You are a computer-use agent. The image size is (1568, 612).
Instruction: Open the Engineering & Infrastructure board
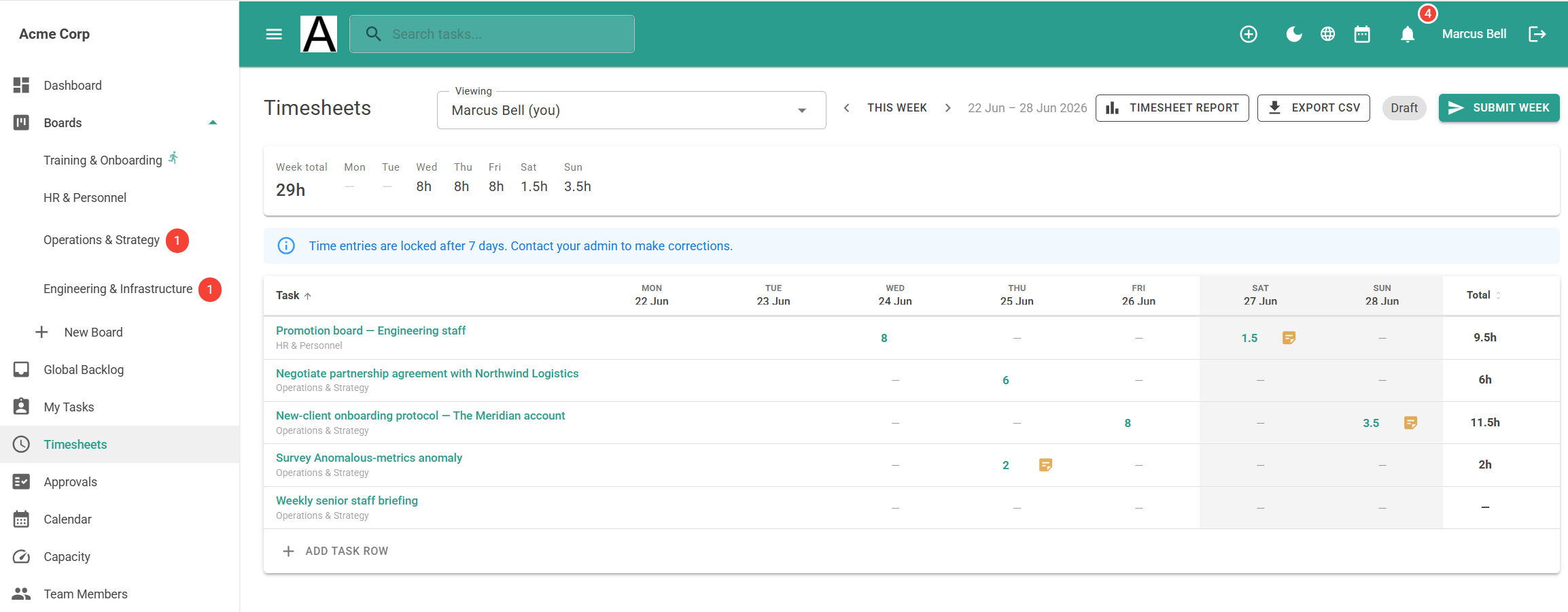click(x=118, y=289)
